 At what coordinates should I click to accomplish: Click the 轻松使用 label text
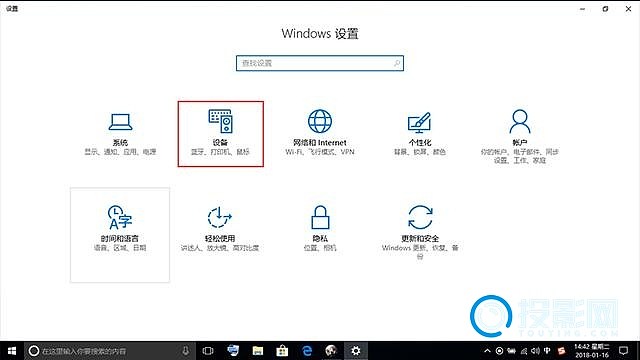tap(220, 238)
